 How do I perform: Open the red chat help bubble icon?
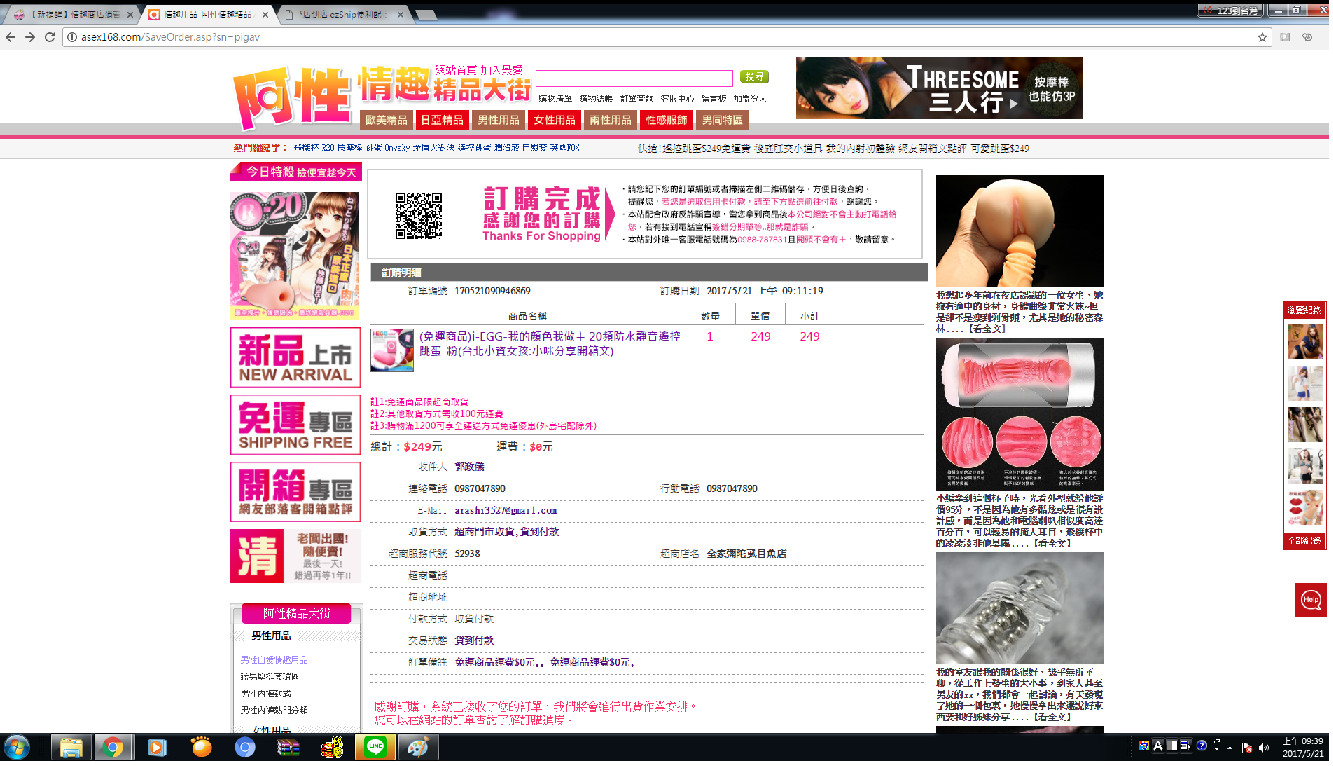tap(1310, 599)
